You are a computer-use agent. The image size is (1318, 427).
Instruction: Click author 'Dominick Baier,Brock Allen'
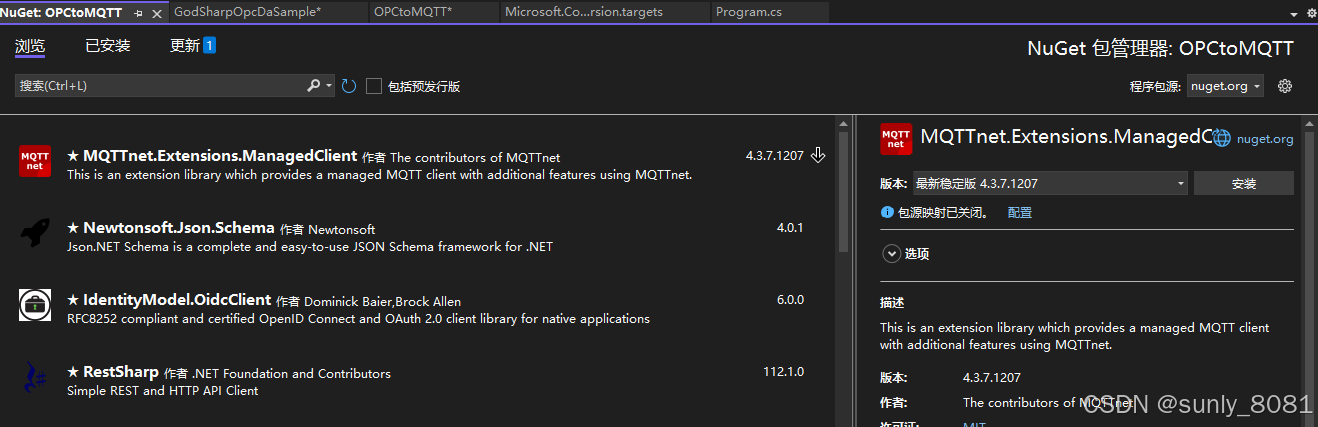coord(383,301)
